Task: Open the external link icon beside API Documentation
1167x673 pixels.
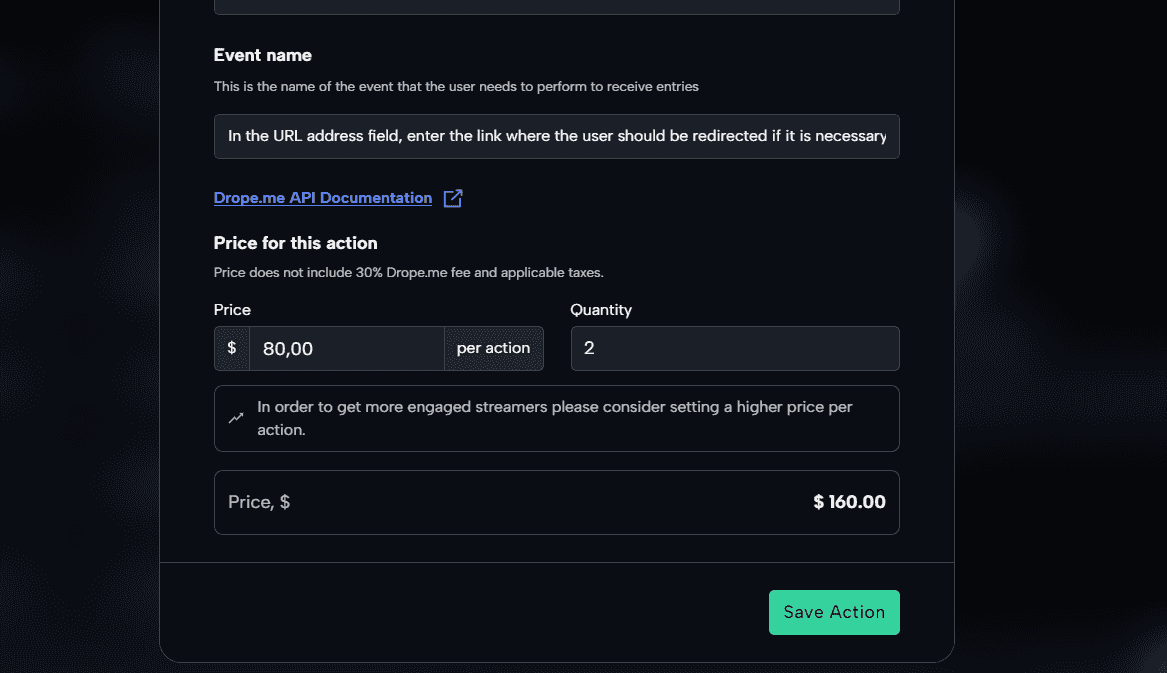Action: pos(453,198)
